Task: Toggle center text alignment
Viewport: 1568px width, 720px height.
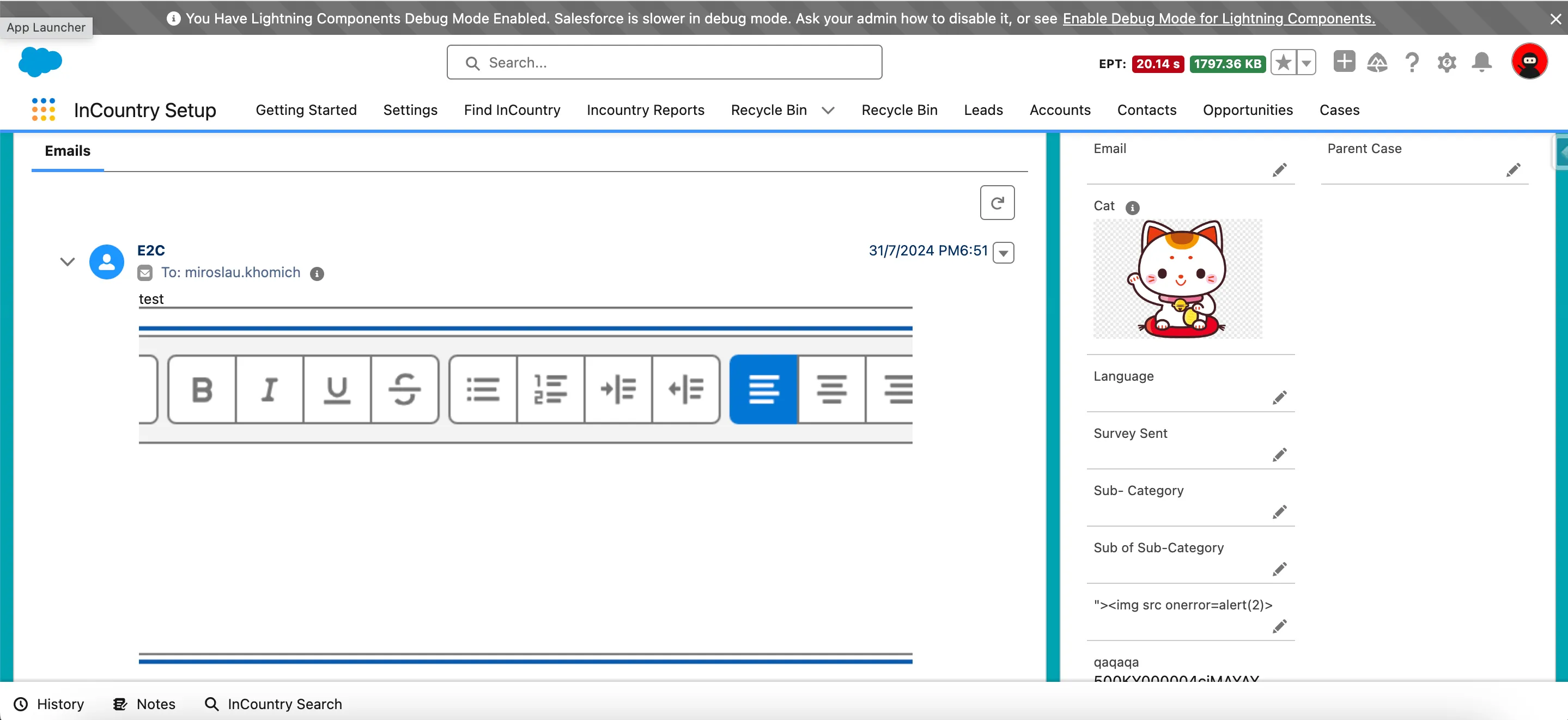Action: 831,389
